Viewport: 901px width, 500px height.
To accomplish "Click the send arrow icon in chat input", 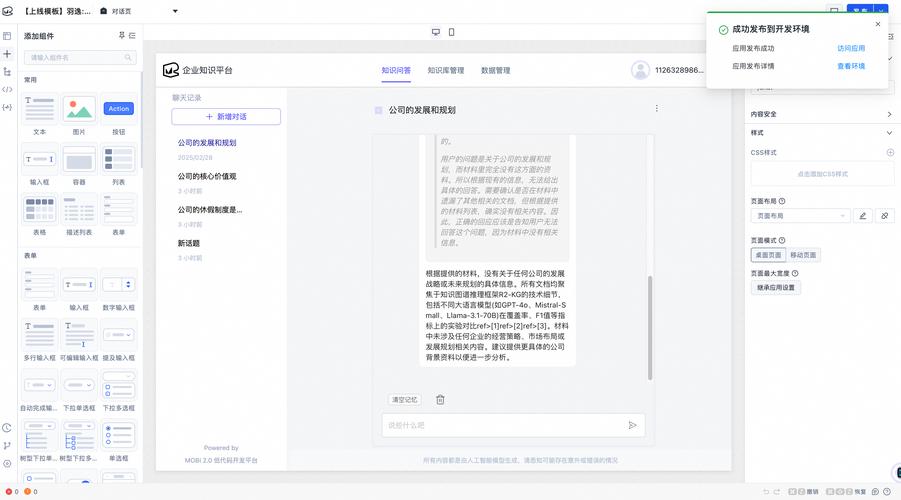I will (632, 425).
